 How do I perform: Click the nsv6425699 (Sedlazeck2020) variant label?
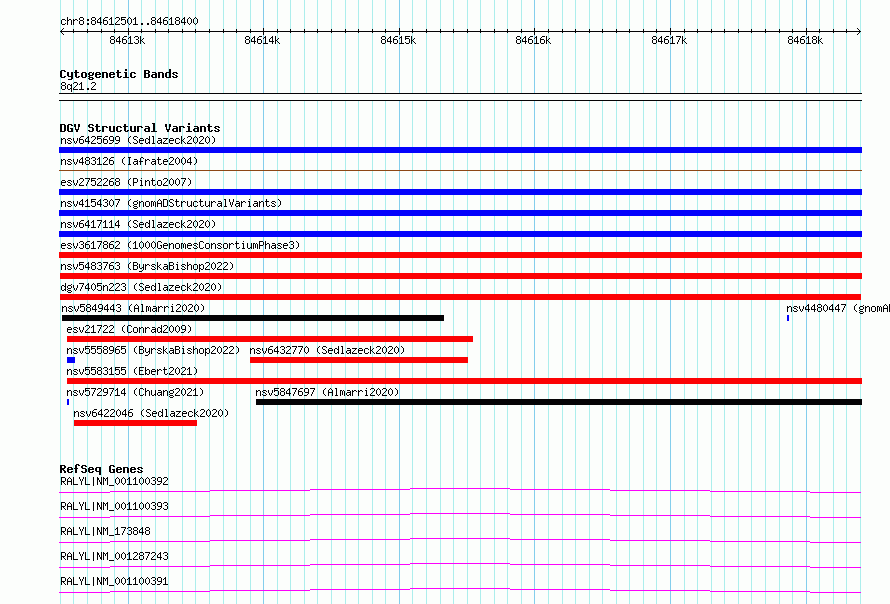point(138,140)
